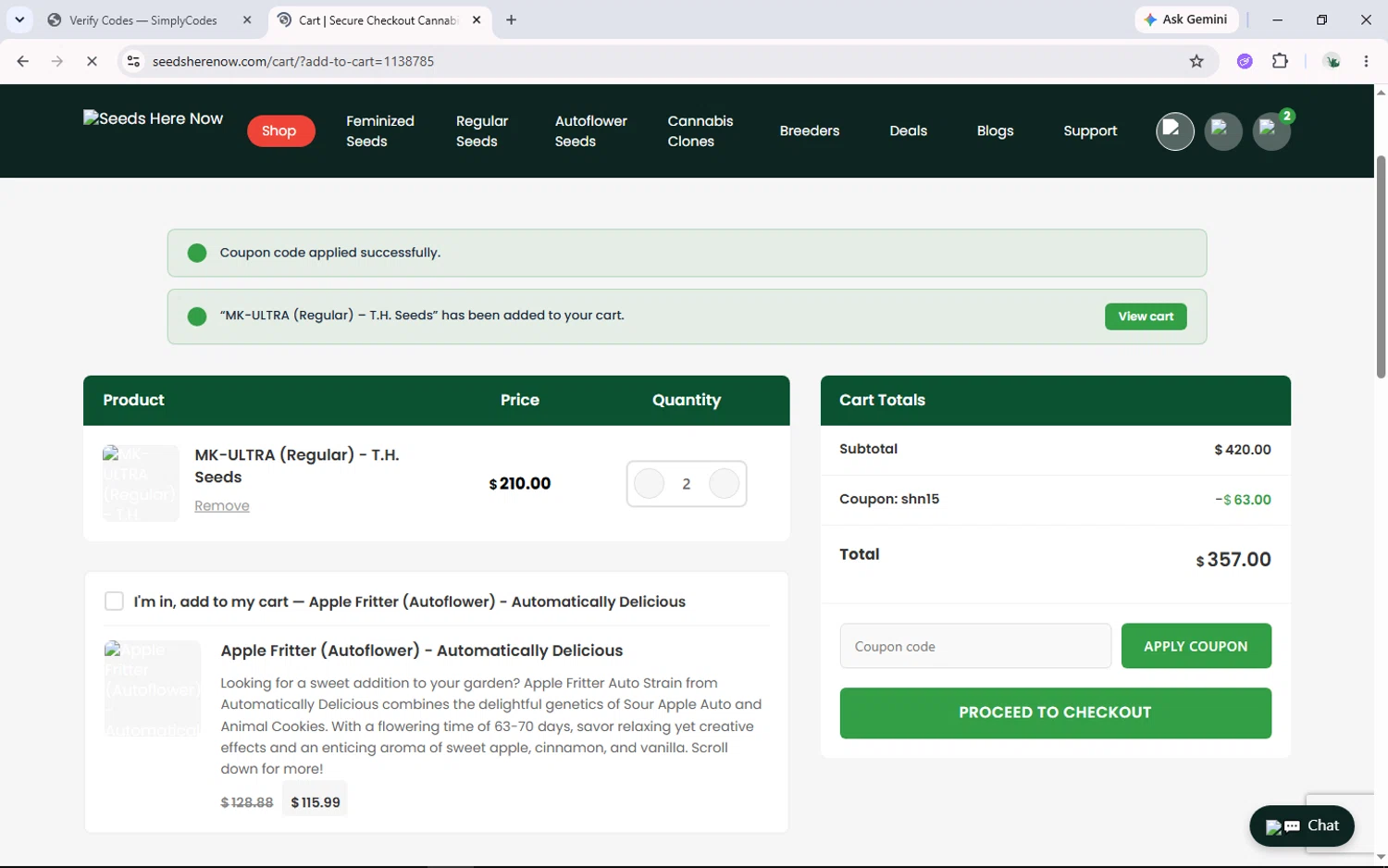Open the purple extension icon in toolbar
The image size is (1388, 868).
click(x=1245, y=61)
